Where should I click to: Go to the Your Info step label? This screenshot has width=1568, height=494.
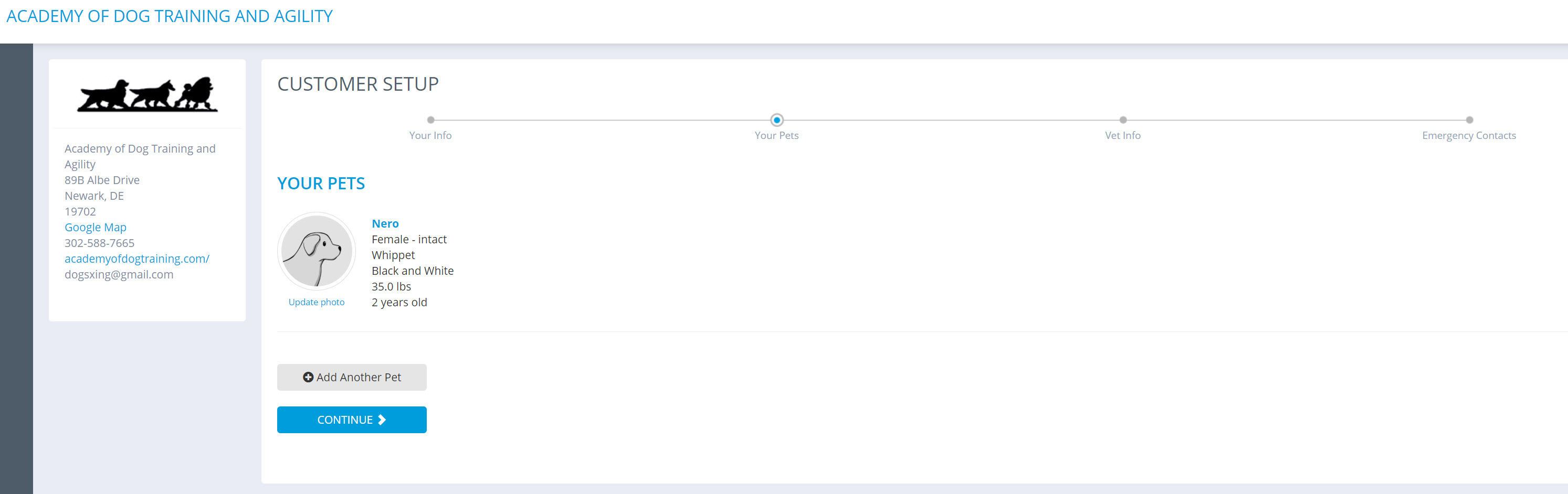point(430,135)
